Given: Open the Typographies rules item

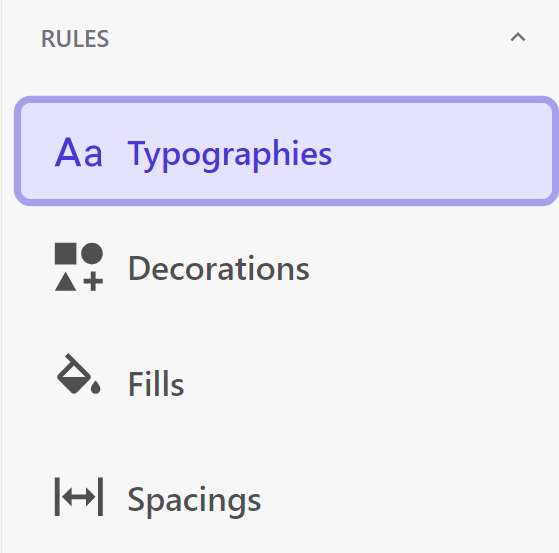Looking at the screenshot, I should [x=286, y=151].
